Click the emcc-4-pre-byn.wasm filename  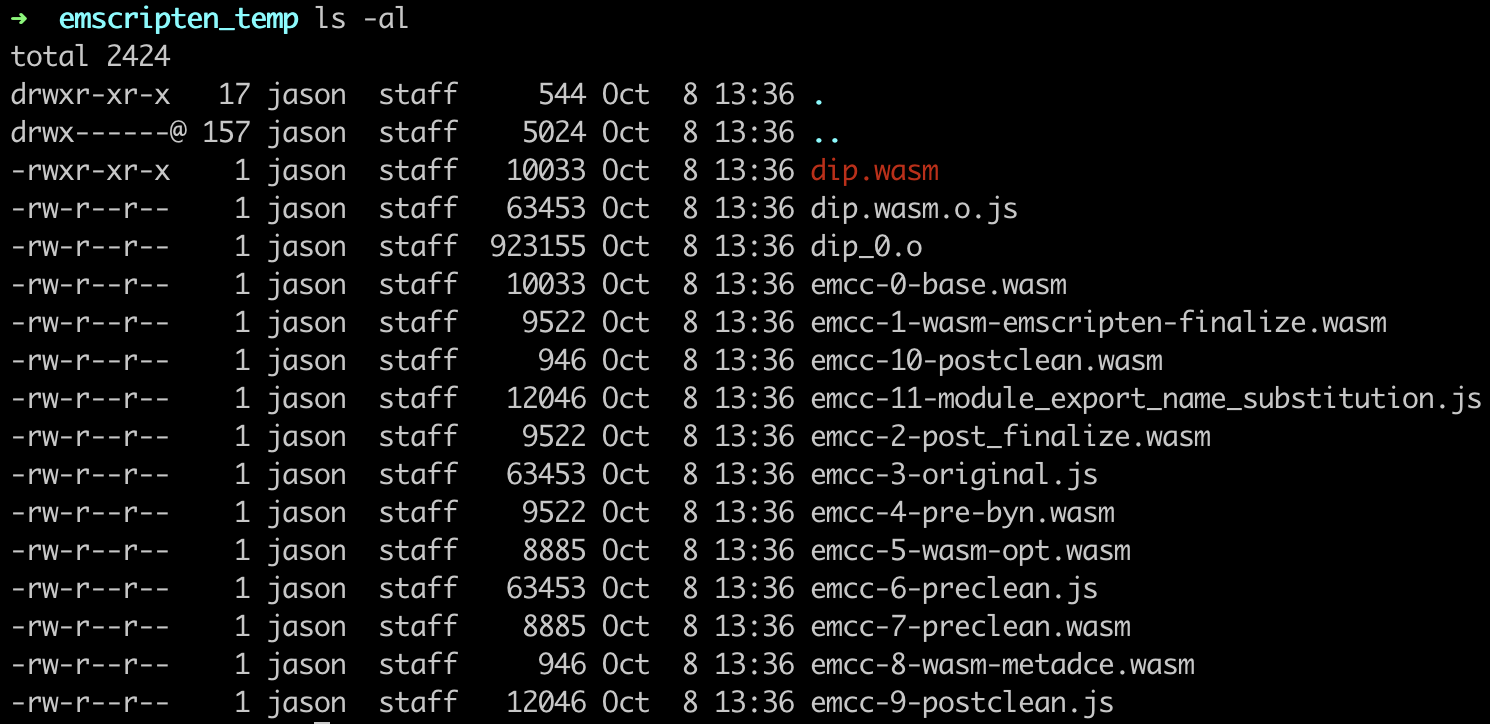coord(962,513)
